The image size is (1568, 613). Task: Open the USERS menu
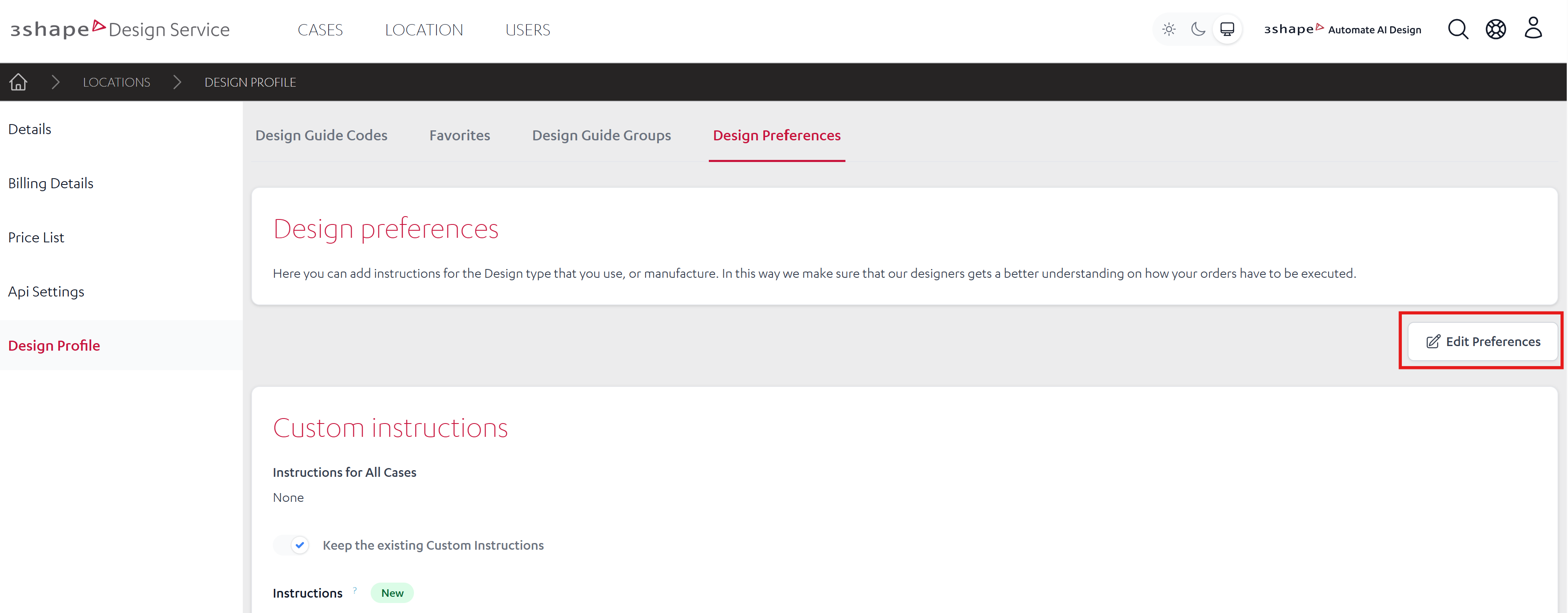[527, 30]
